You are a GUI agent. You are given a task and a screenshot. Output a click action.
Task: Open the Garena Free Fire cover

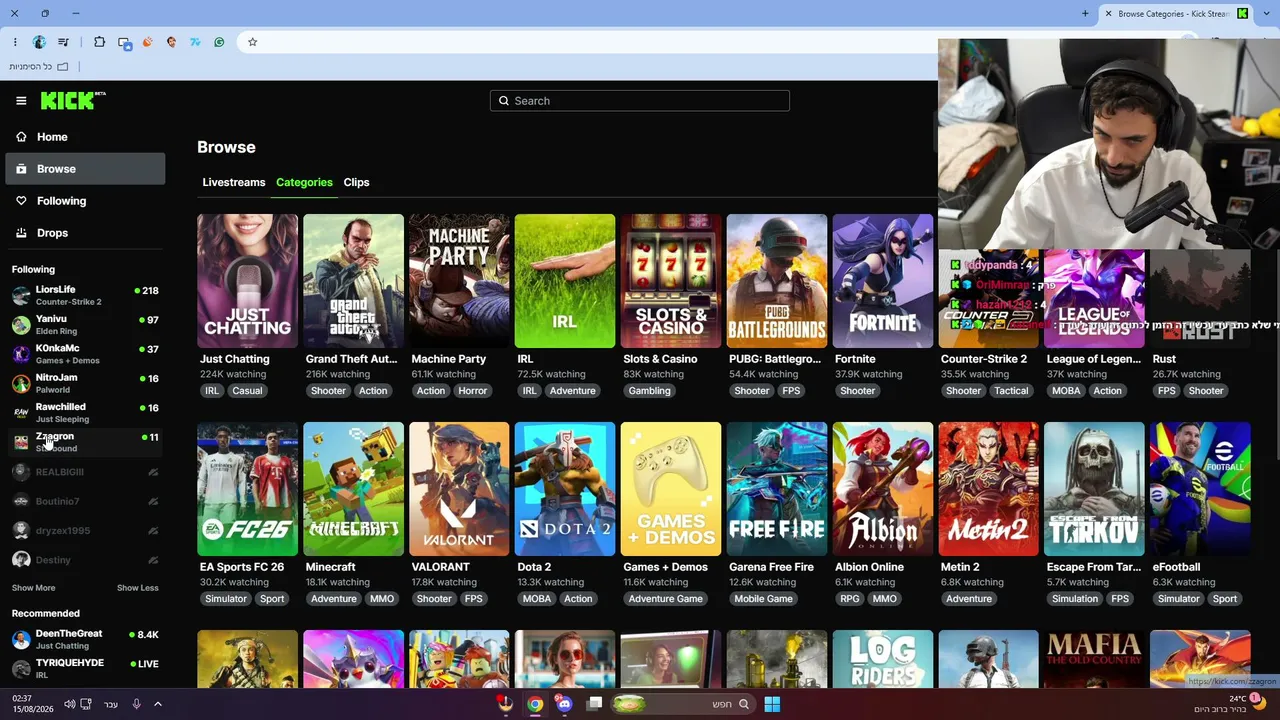click(777, 489)
